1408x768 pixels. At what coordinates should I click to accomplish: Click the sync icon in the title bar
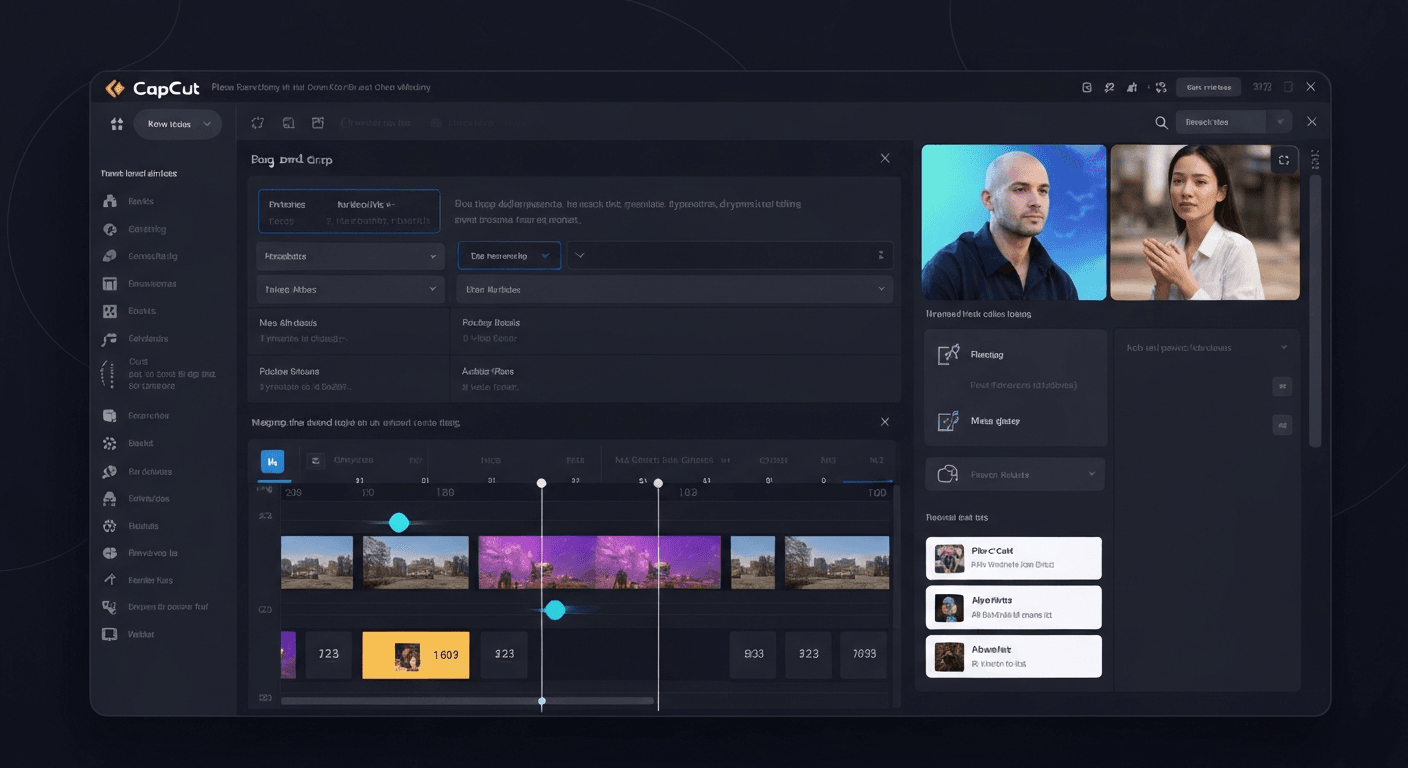(x=1160, y=87)
